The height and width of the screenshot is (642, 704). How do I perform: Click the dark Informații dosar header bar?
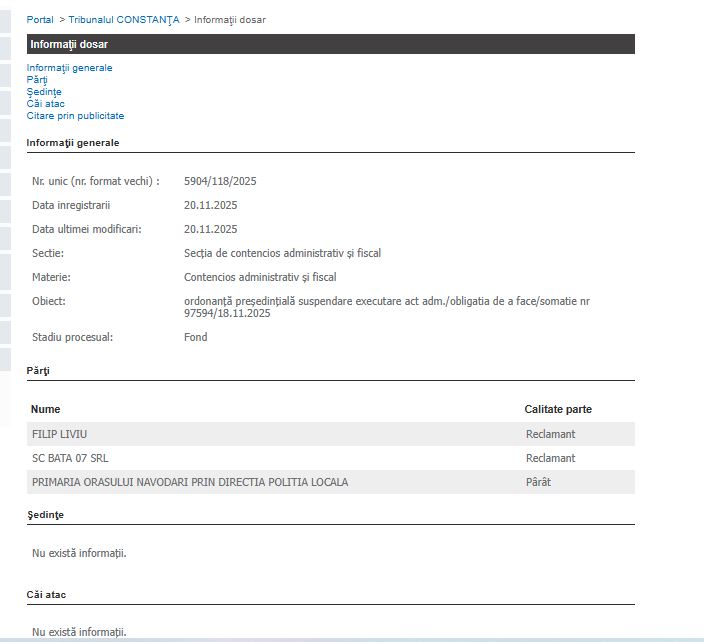click(330, 44)
